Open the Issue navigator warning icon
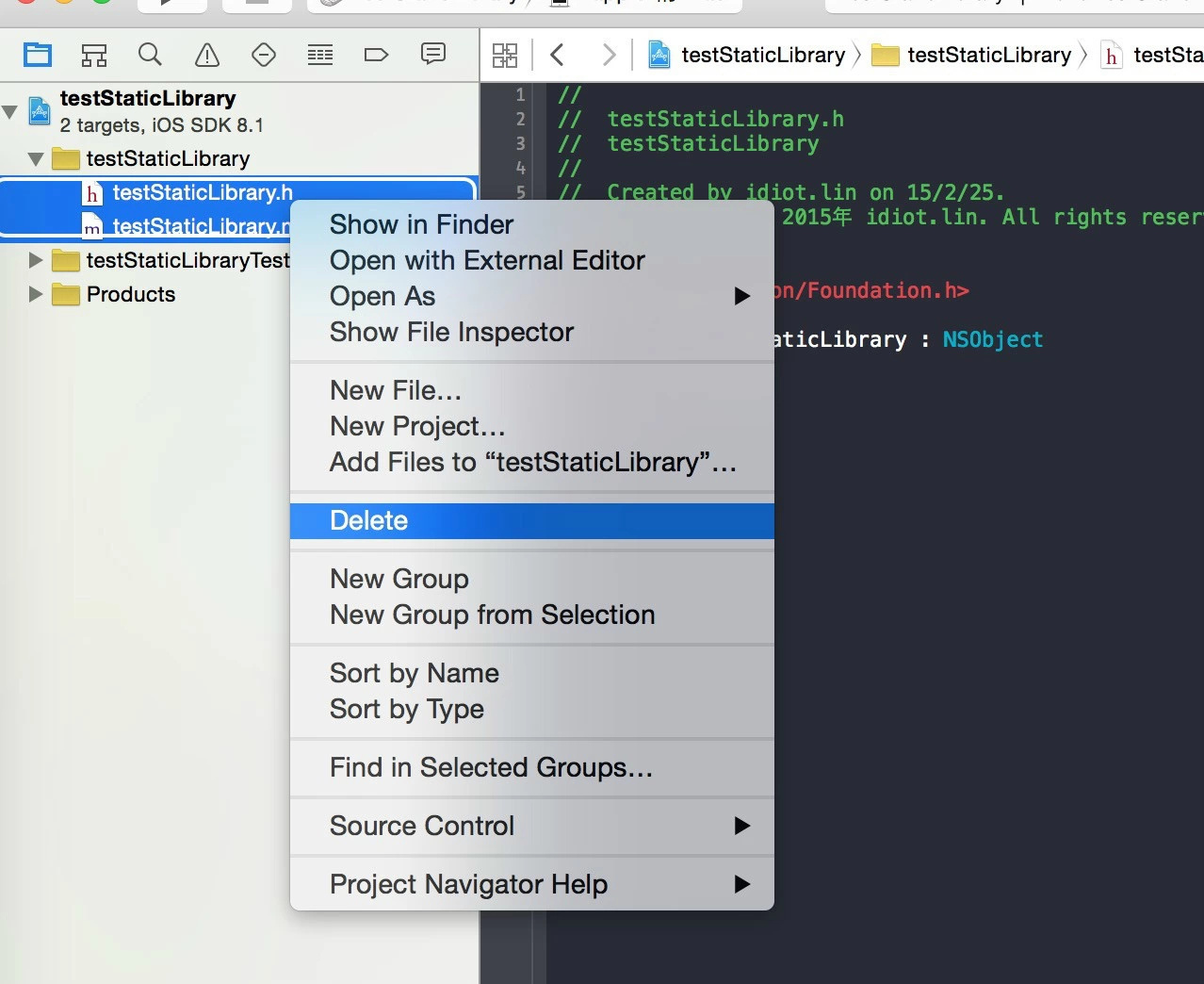 207,55
